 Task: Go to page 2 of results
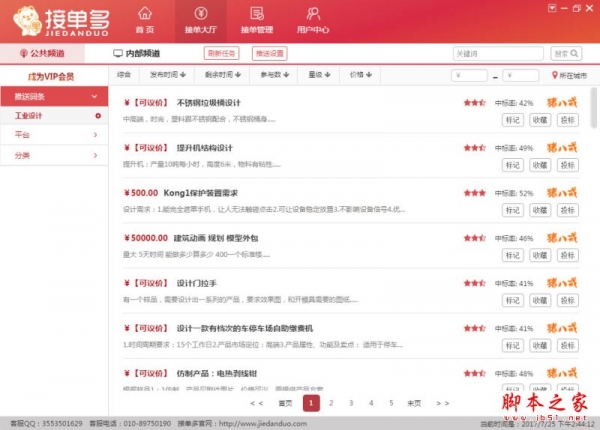point(332,403)
